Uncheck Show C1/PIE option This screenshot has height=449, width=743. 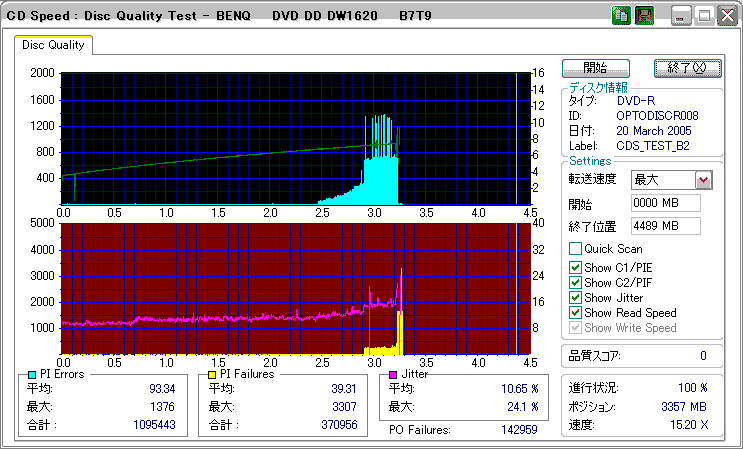(575, 268)
